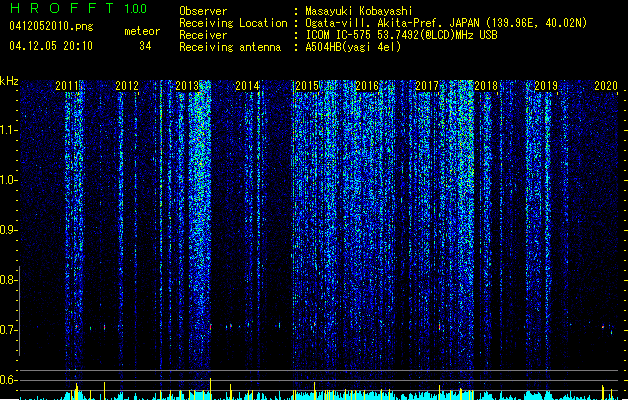Click the filename 0412052010.png

pyautogui.click(x=51, y=26)
